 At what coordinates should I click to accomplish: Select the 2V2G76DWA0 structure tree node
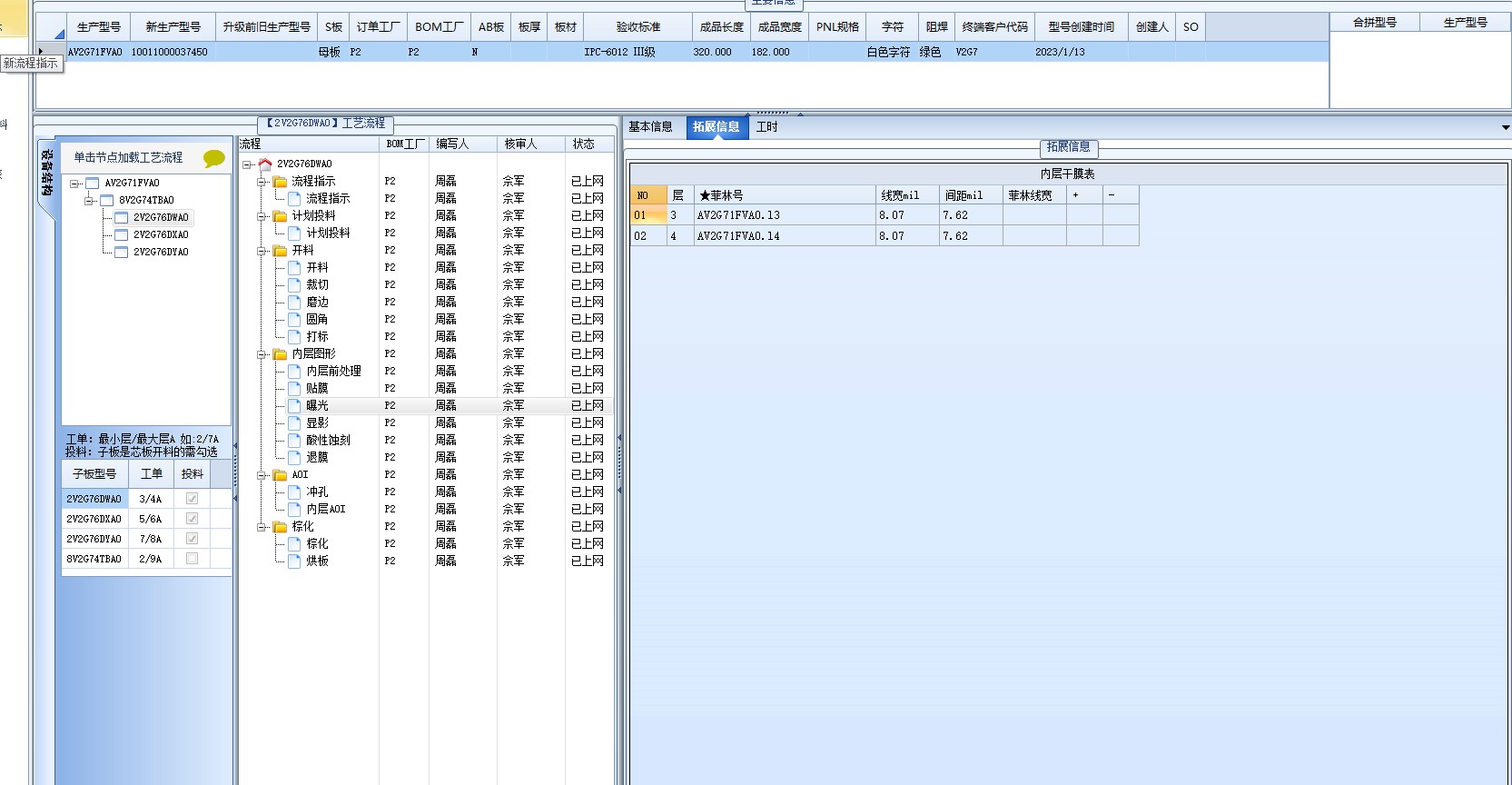161,218
